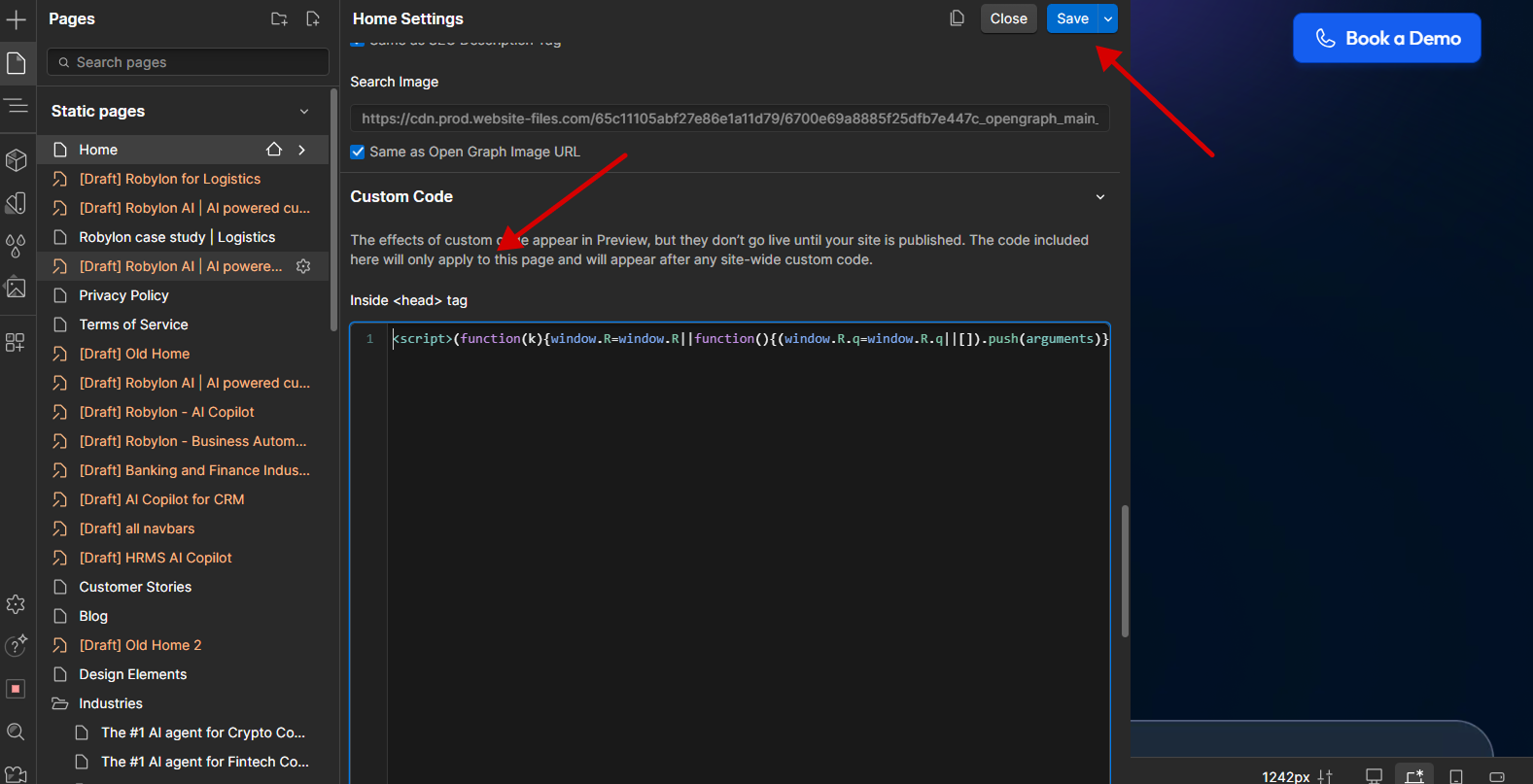Click the red square record icon
The image size is (1533, 784).
click(x=17, y=689)
